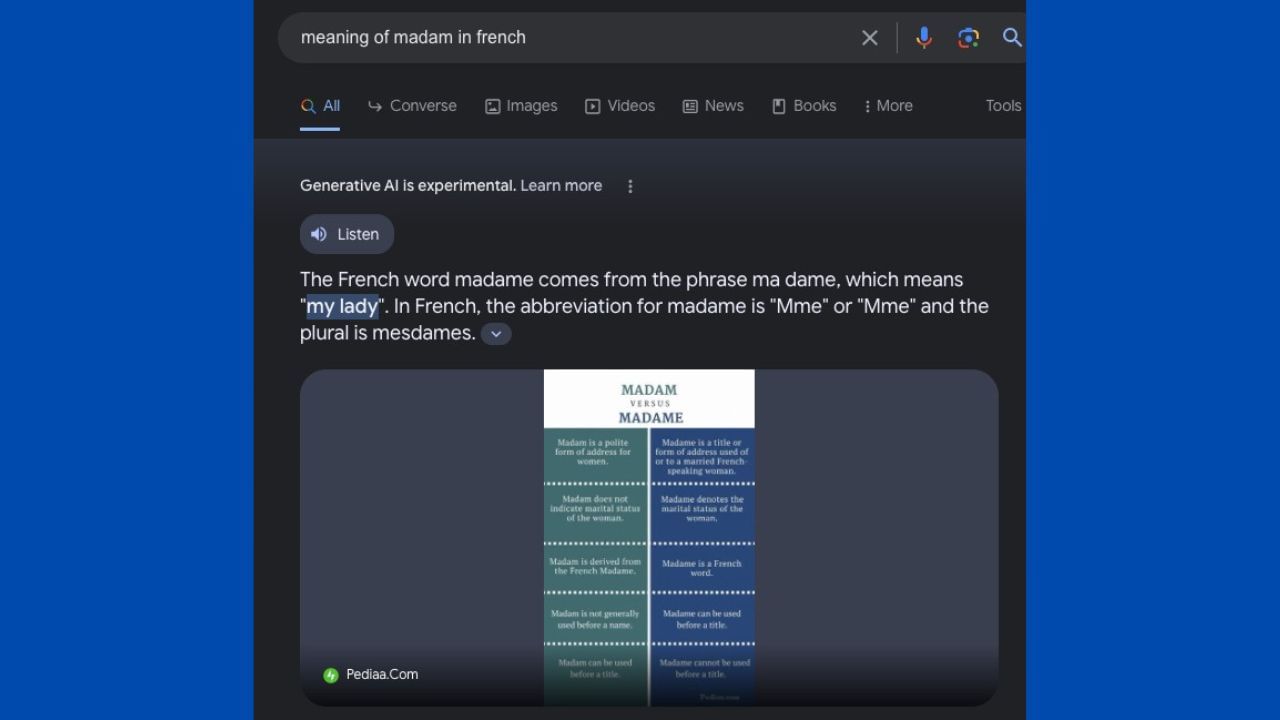Expand the AI answer with the chevron
Viewport: 1280px width, 720px height.
tap(496, 334)
